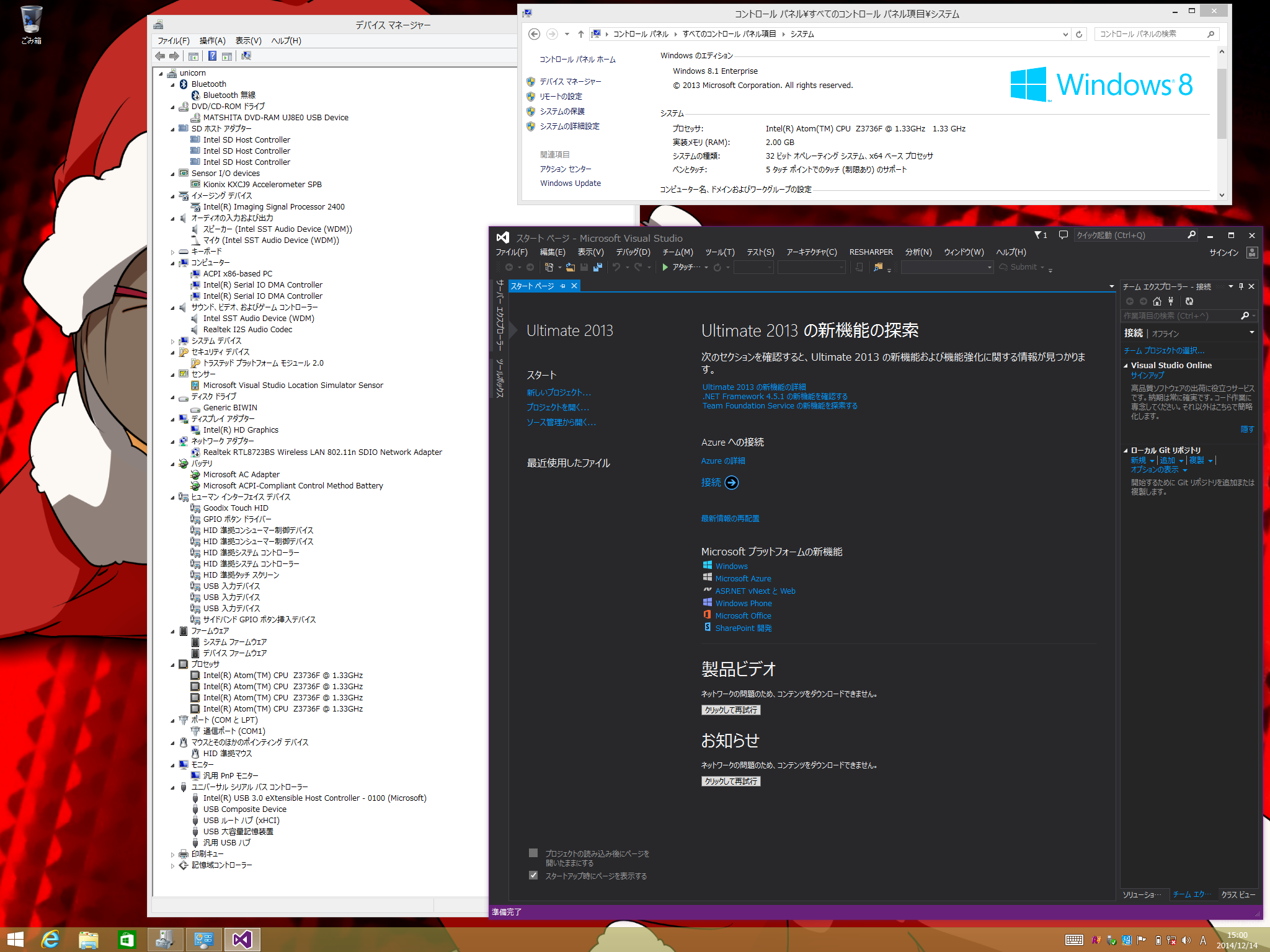
Task: Click 新しいプロジェクト... link on Start Page
Action: click(x=559, y=392)
